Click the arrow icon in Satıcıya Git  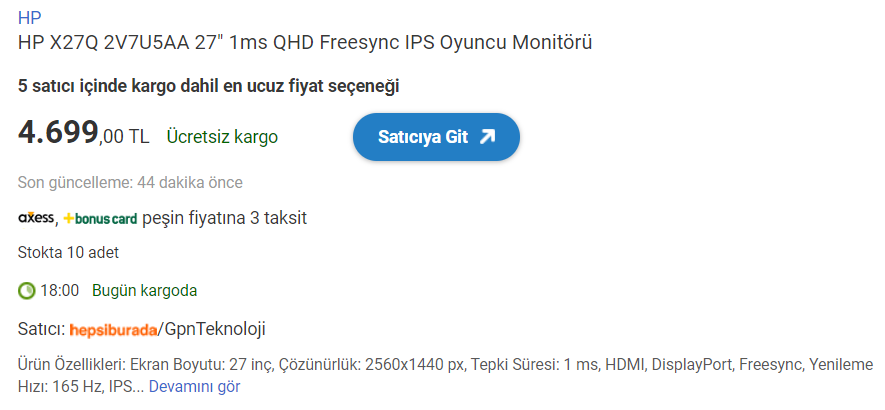[487, 137]
